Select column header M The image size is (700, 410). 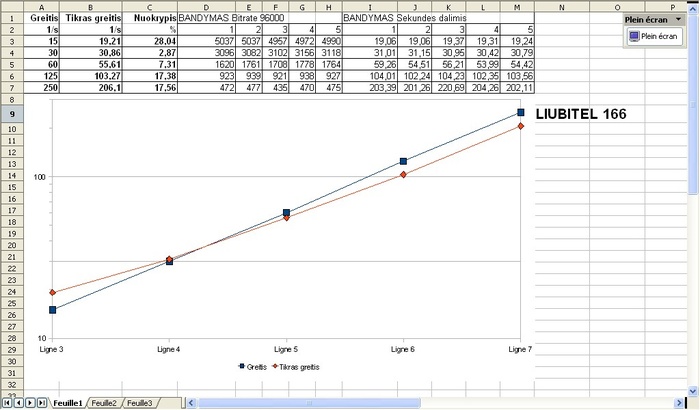click(517, 6)
